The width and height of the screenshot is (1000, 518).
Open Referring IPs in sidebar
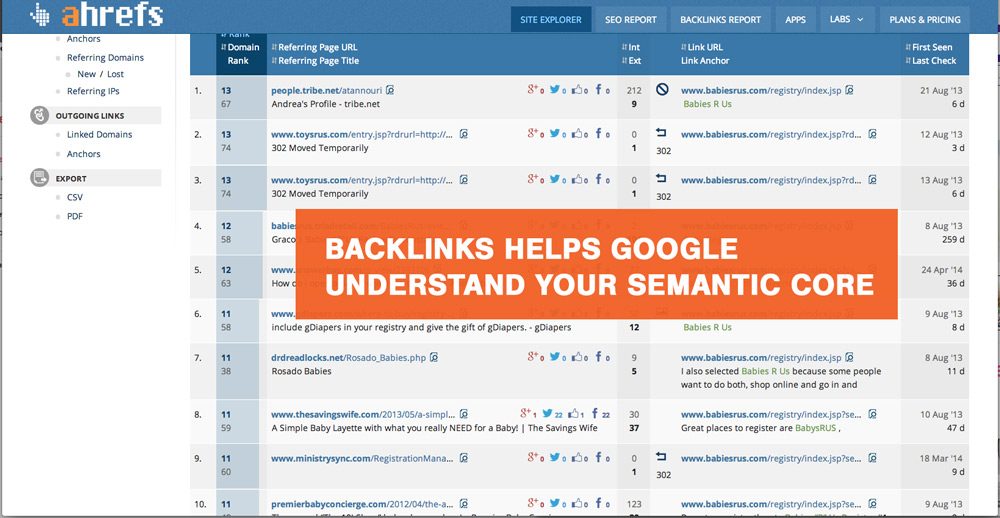[93, 91]
